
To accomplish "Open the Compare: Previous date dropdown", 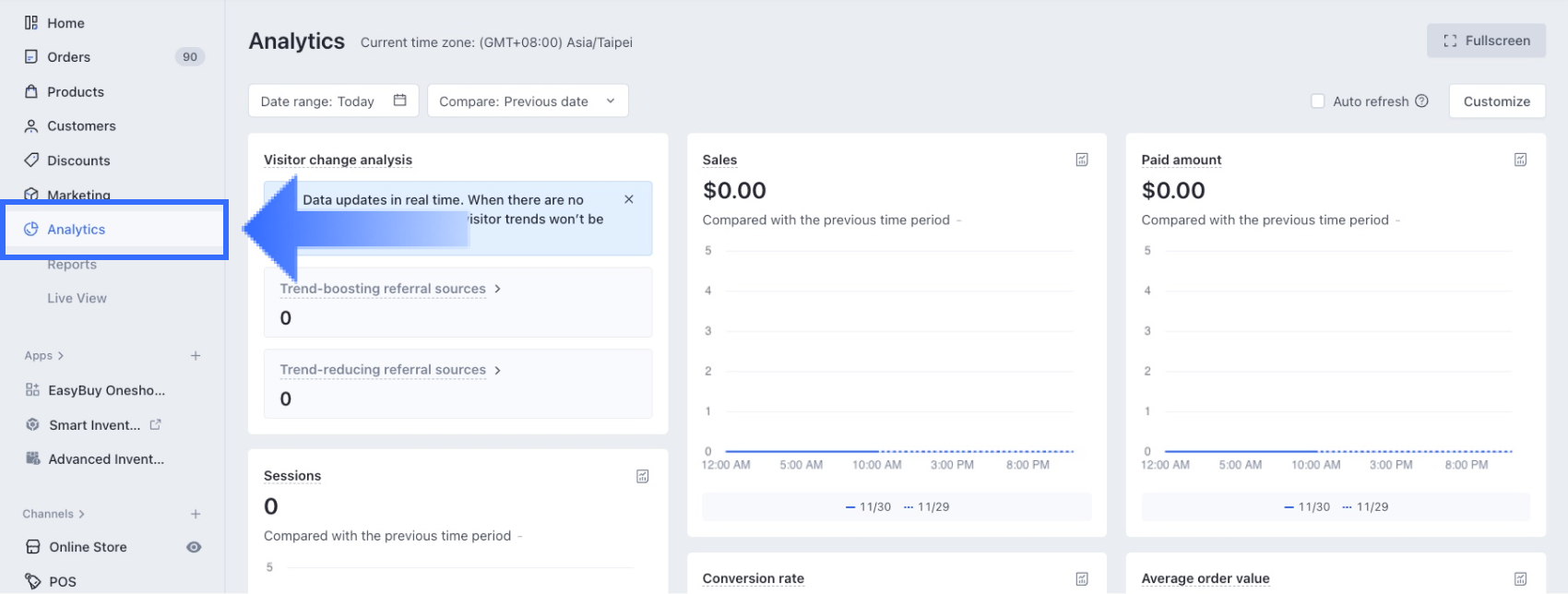I will click(528, 101).
